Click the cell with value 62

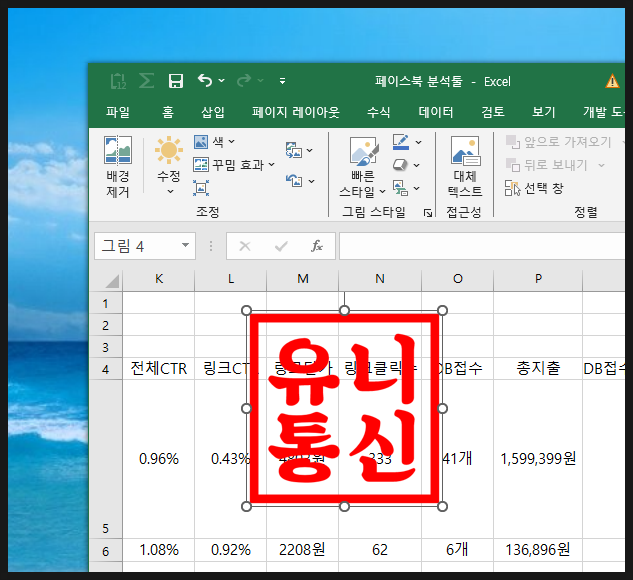(380, 550)
